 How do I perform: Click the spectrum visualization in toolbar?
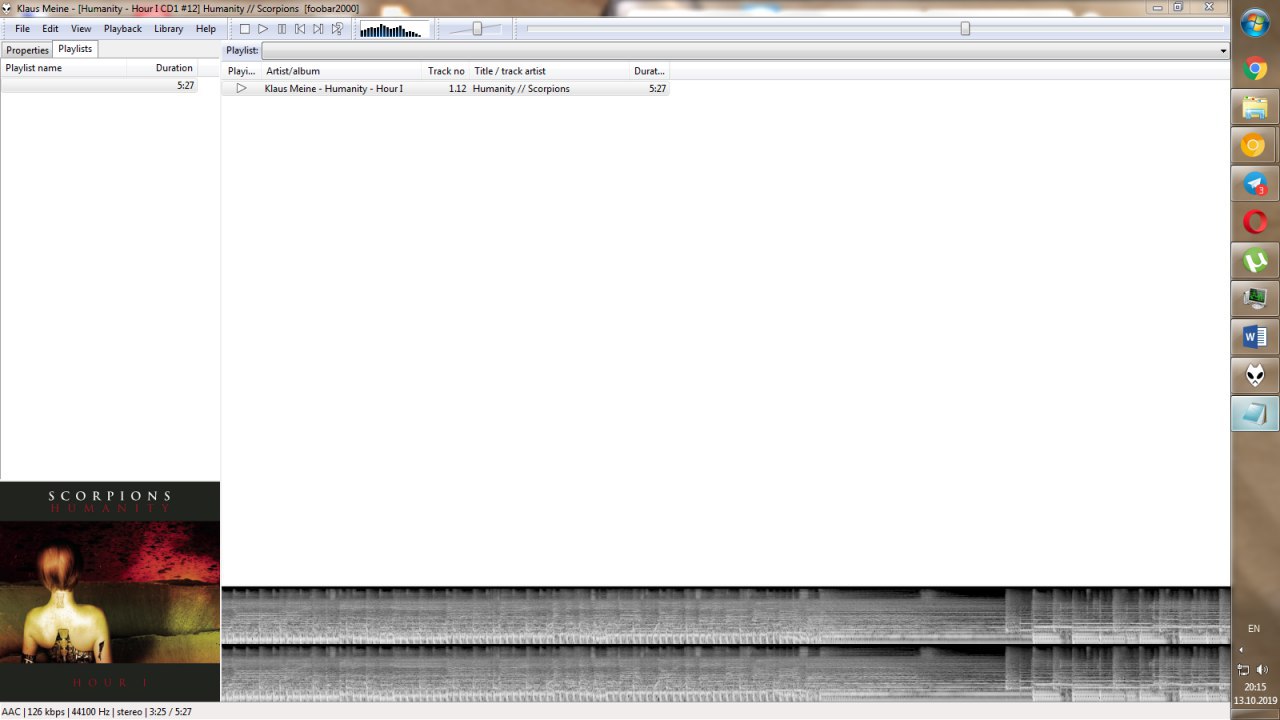point(394,29)
